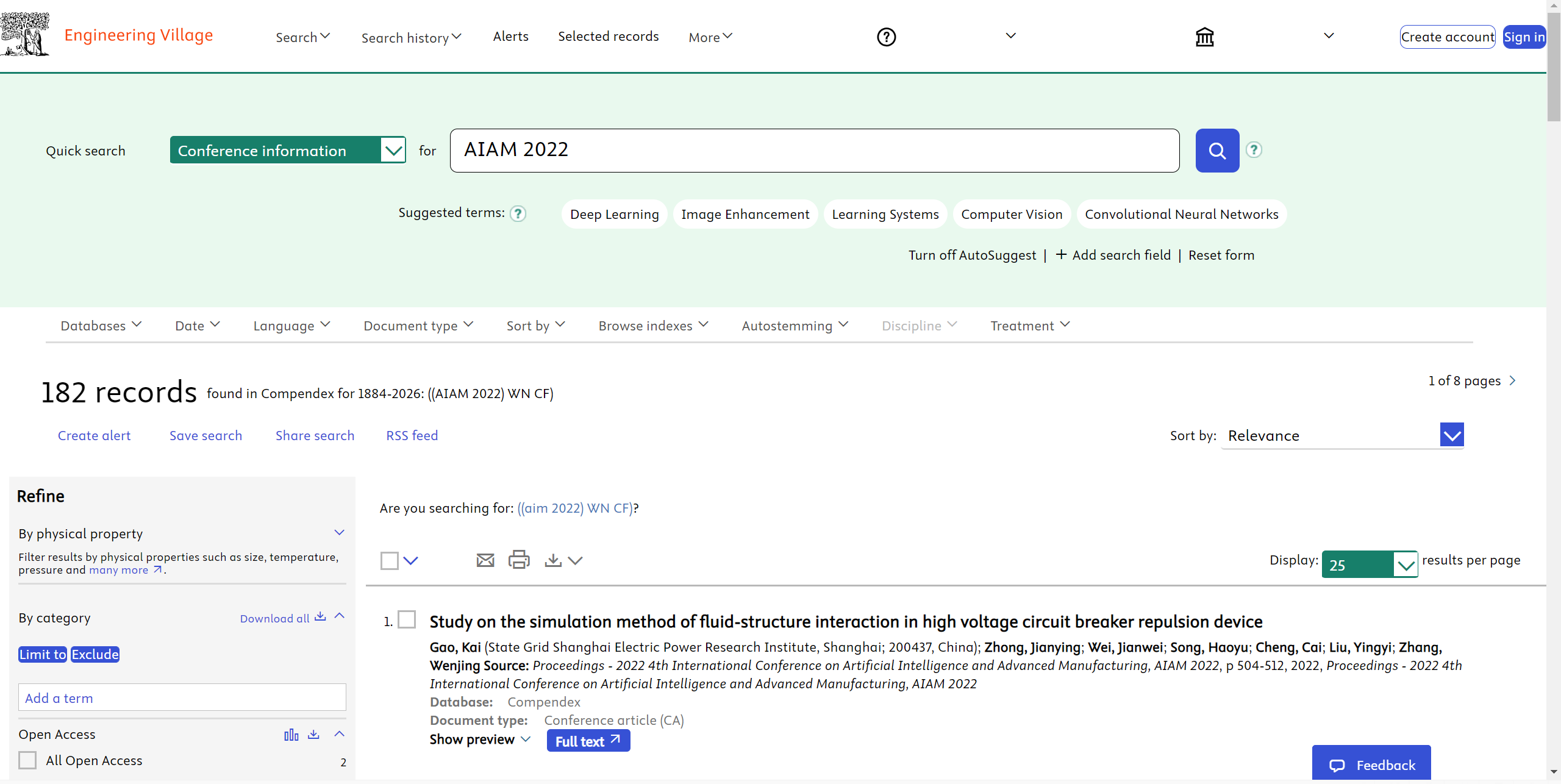
Task: Open the More menu
Action: click(x=710, y=37)
